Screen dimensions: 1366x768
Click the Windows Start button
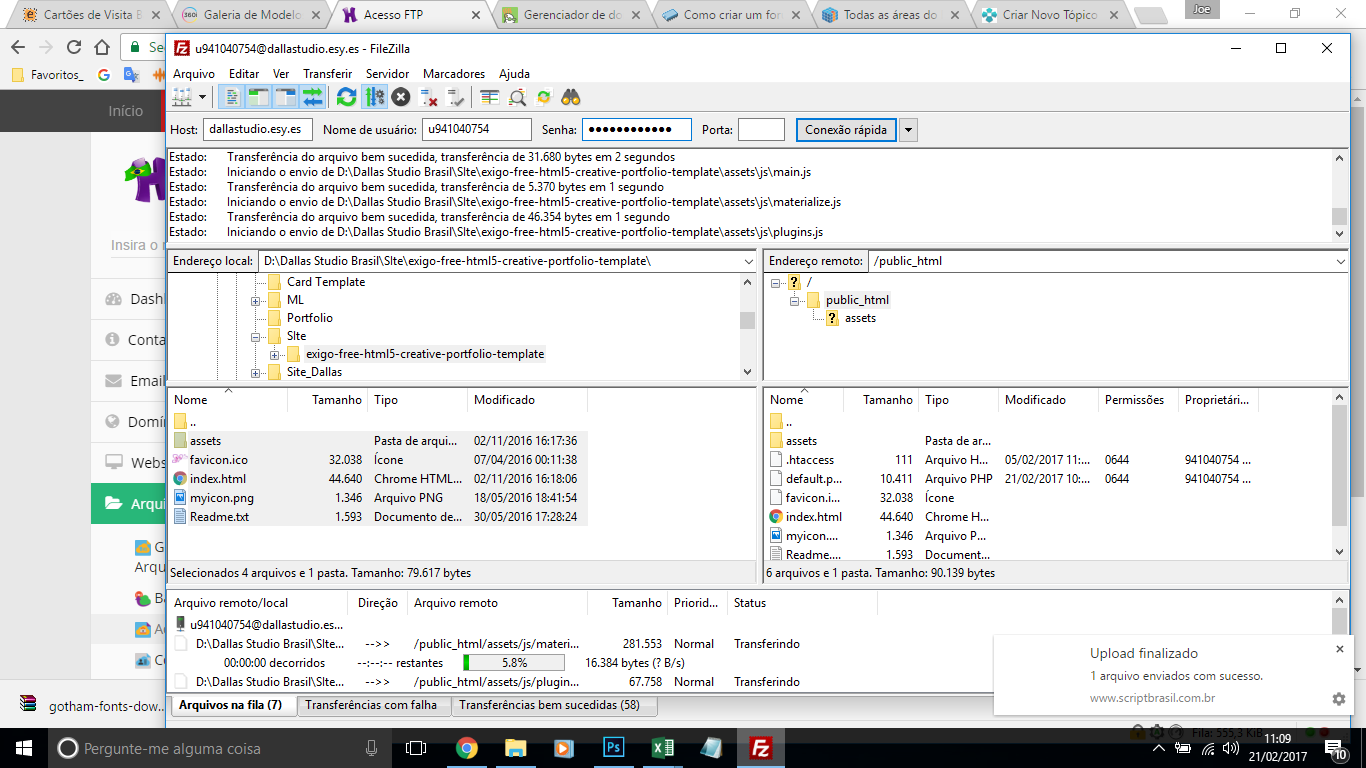23,747
